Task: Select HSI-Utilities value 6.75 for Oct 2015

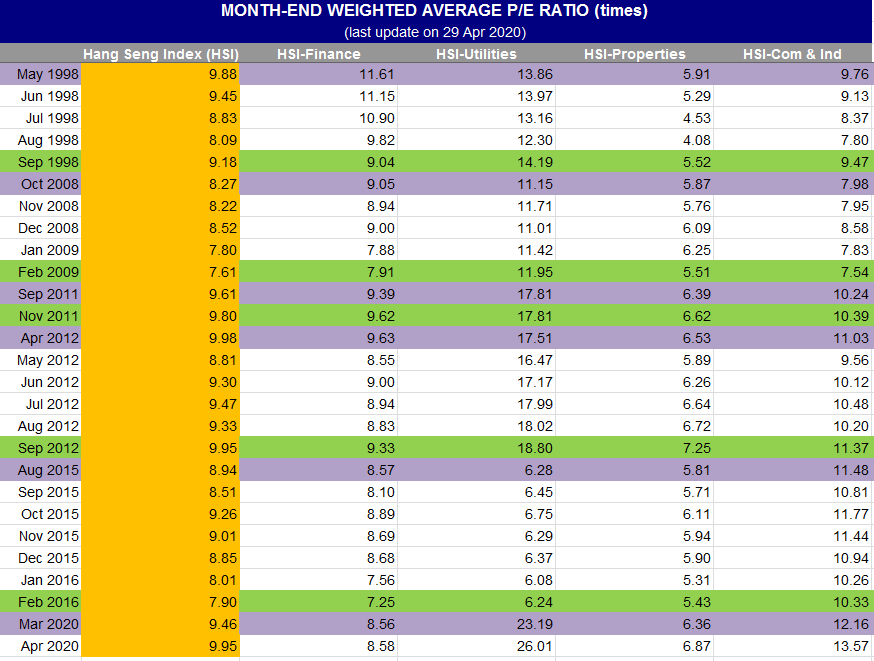Action: pos(538,514)
